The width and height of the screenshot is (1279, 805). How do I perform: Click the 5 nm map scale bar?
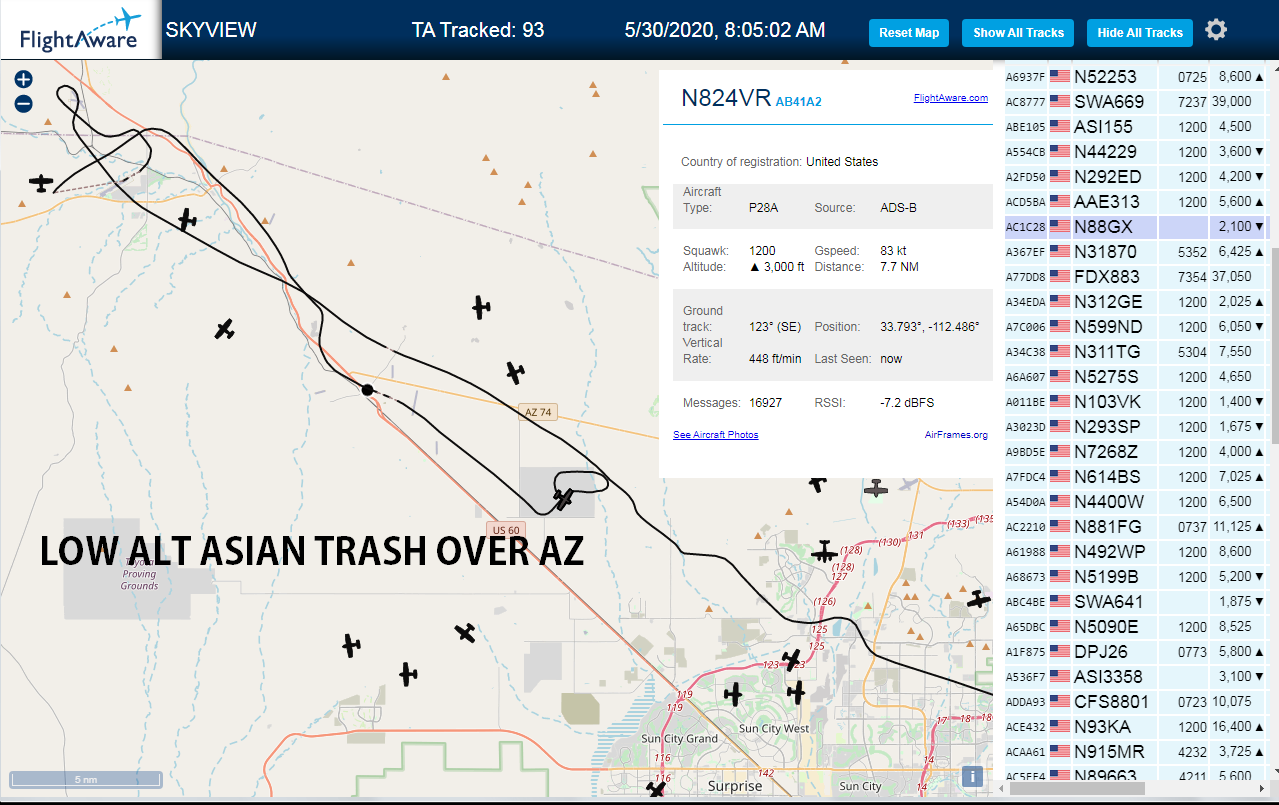point(85,779)
